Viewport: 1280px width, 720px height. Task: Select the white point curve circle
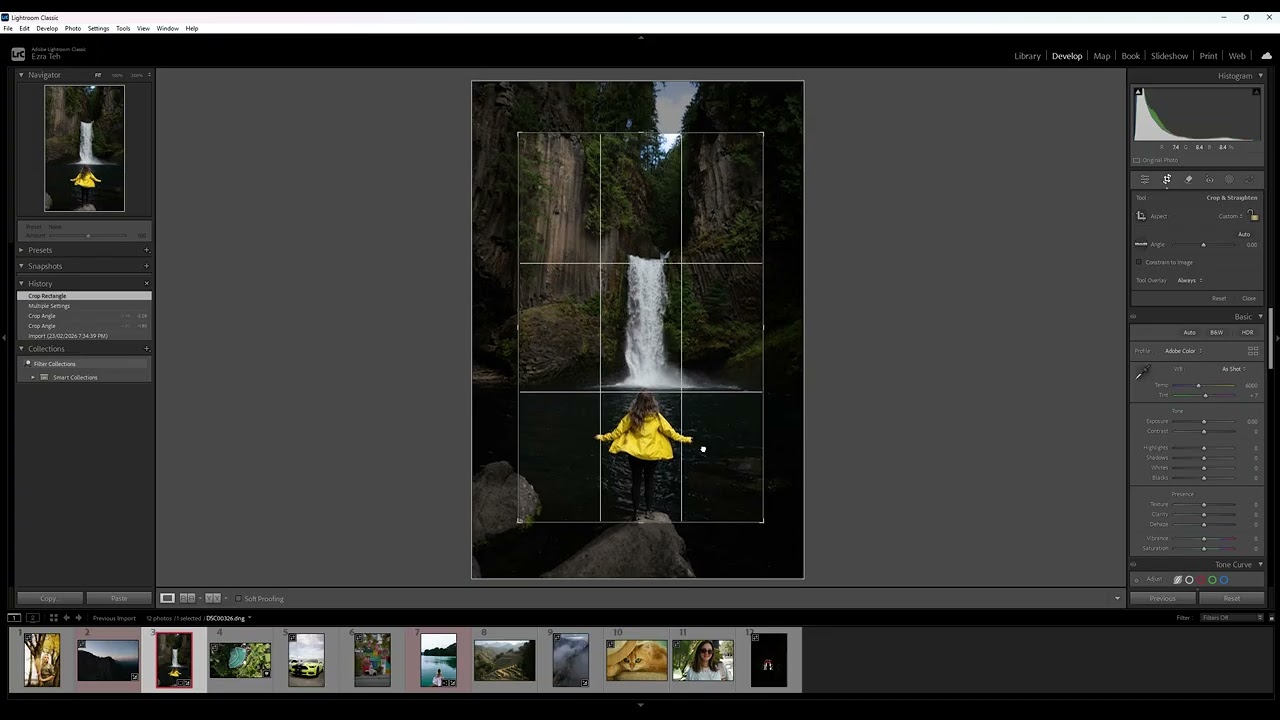pyautogui.click(x=1189, y=580)
